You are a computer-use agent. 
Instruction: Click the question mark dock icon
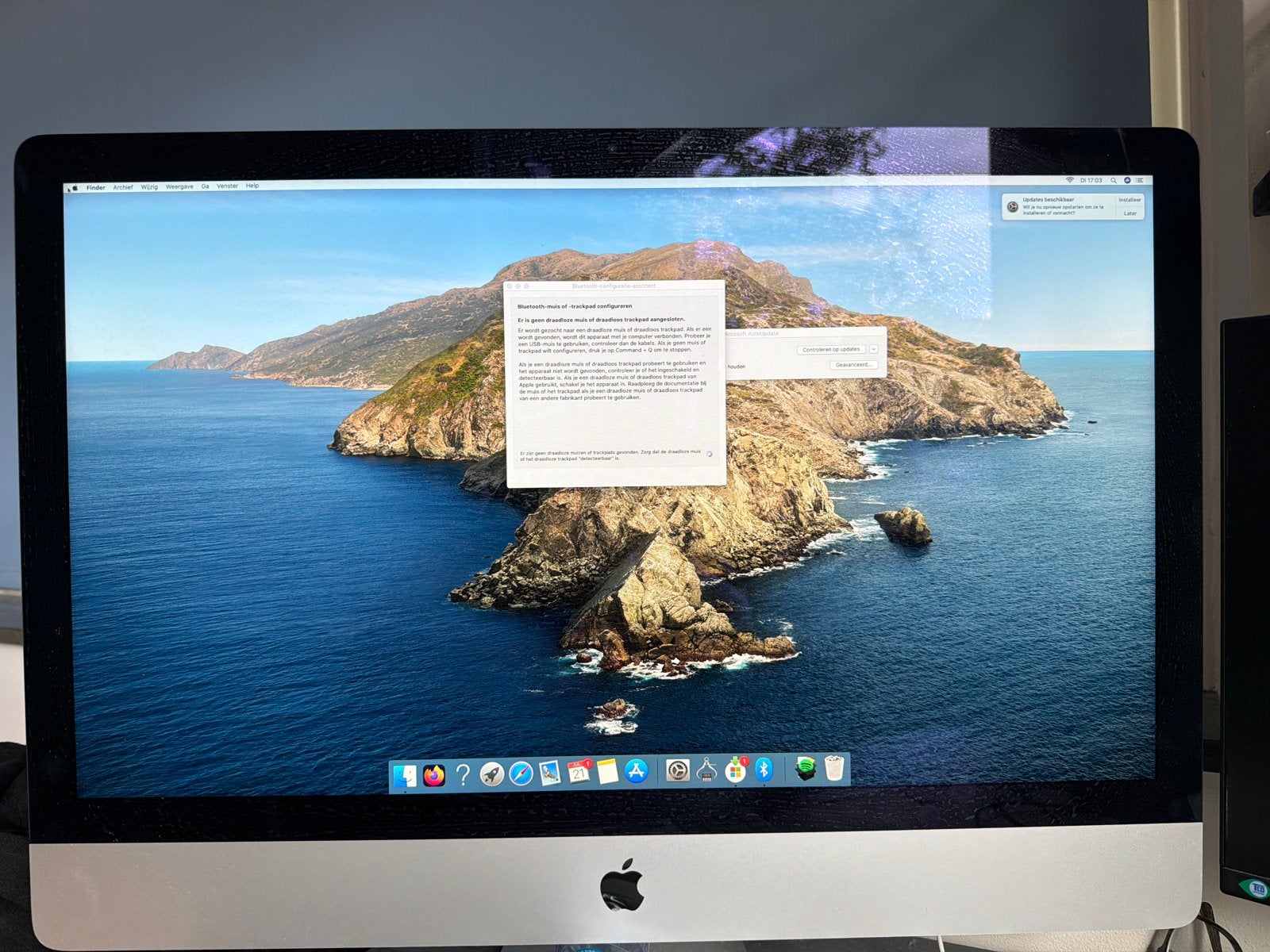point(463,774)
